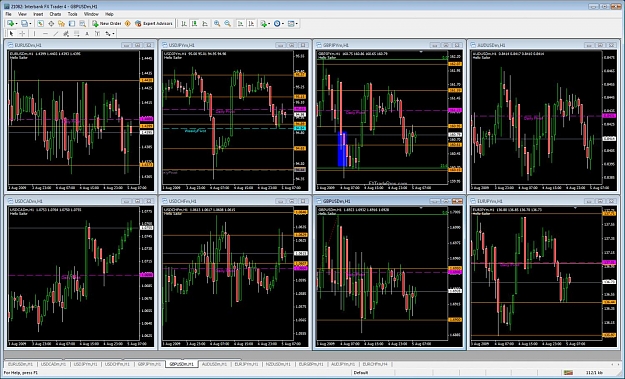Image resolution: width=625 pixels, height=379 pixels.
Task: Select the Vertical Line drawing tool
Action: pyautogui.click(x=34, y=34)
